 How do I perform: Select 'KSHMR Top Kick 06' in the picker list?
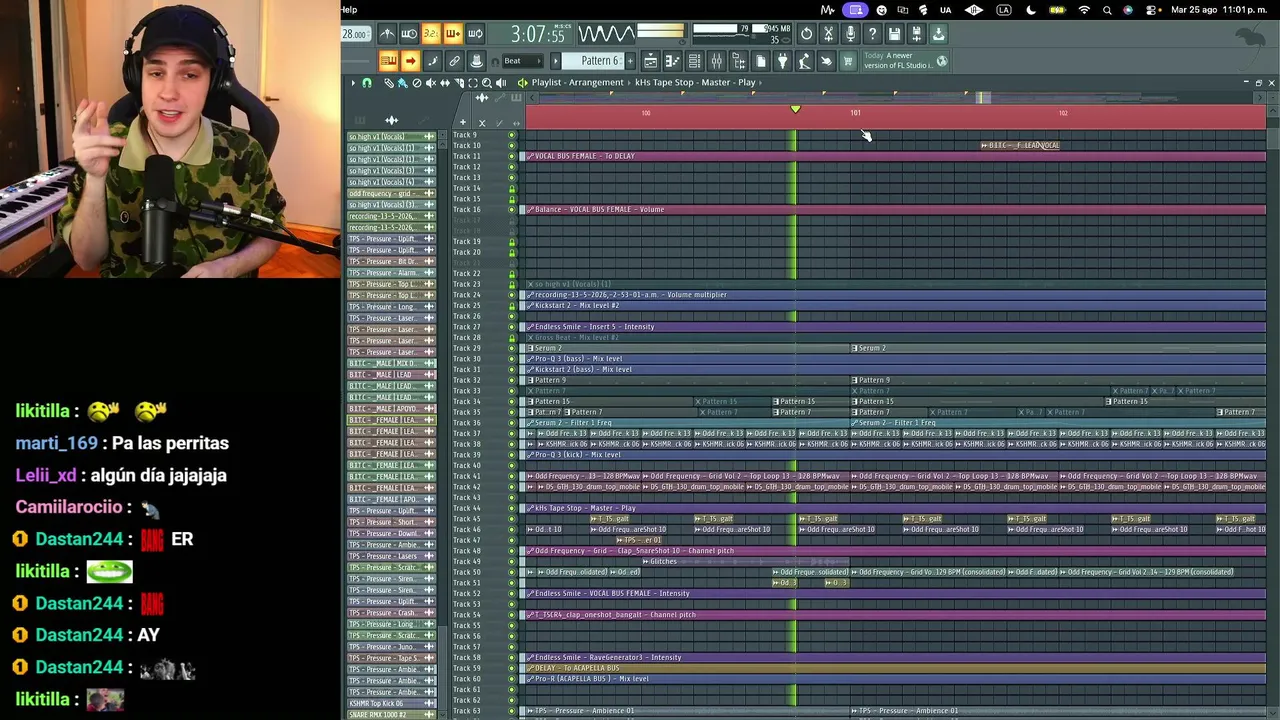(391, 704)
